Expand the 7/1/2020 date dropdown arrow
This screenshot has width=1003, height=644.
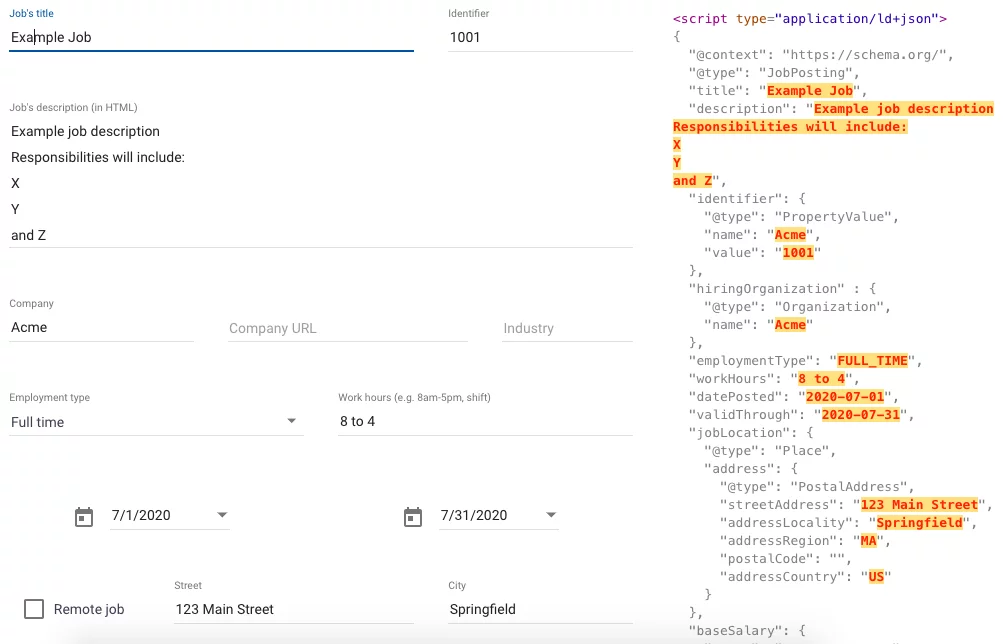click(x=222, y=515)
